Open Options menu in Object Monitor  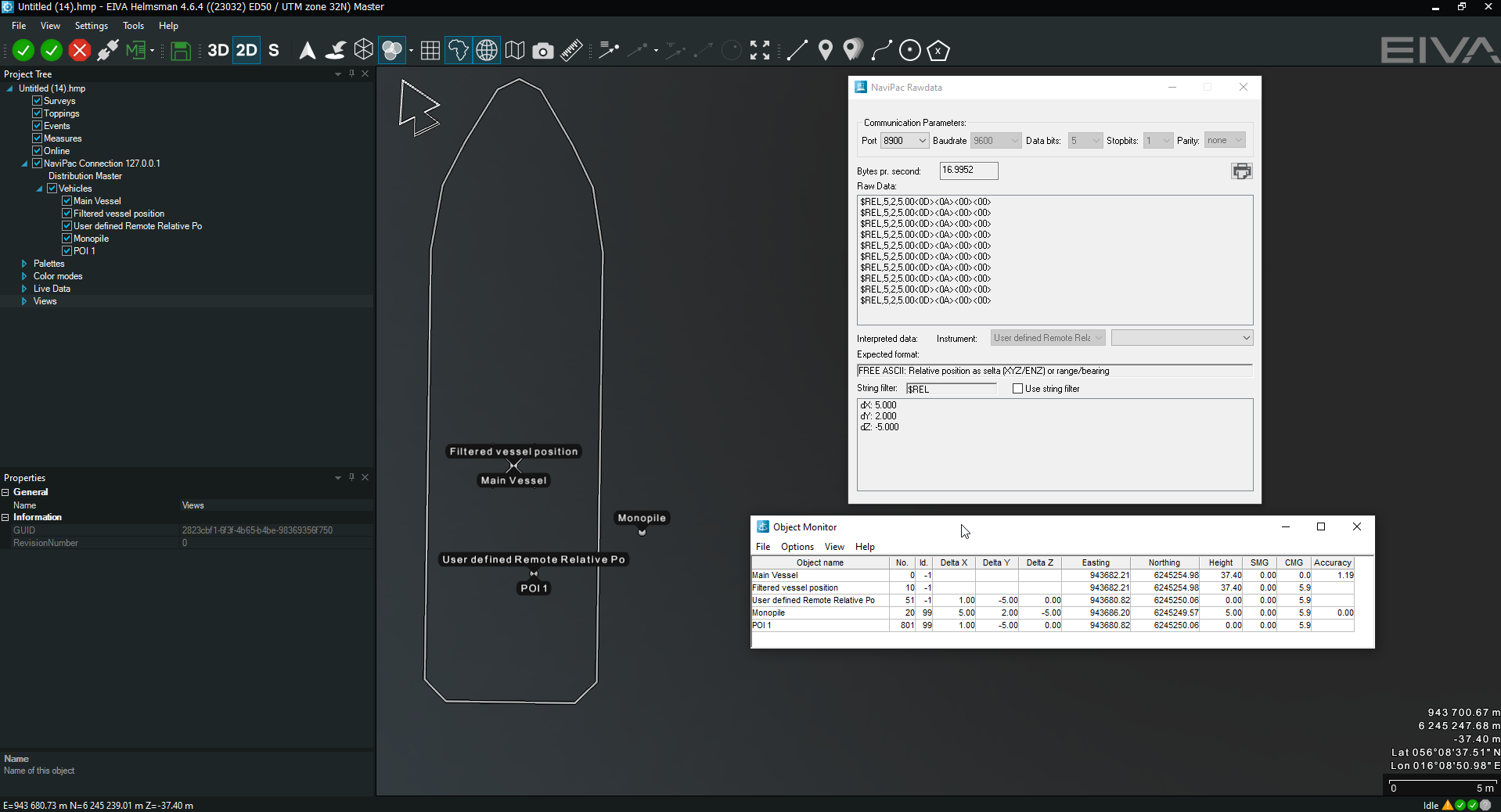point(797,547)
